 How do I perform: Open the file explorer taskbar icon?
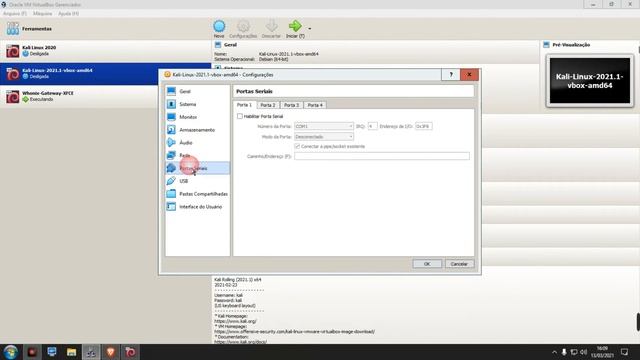tap(71, 352)
